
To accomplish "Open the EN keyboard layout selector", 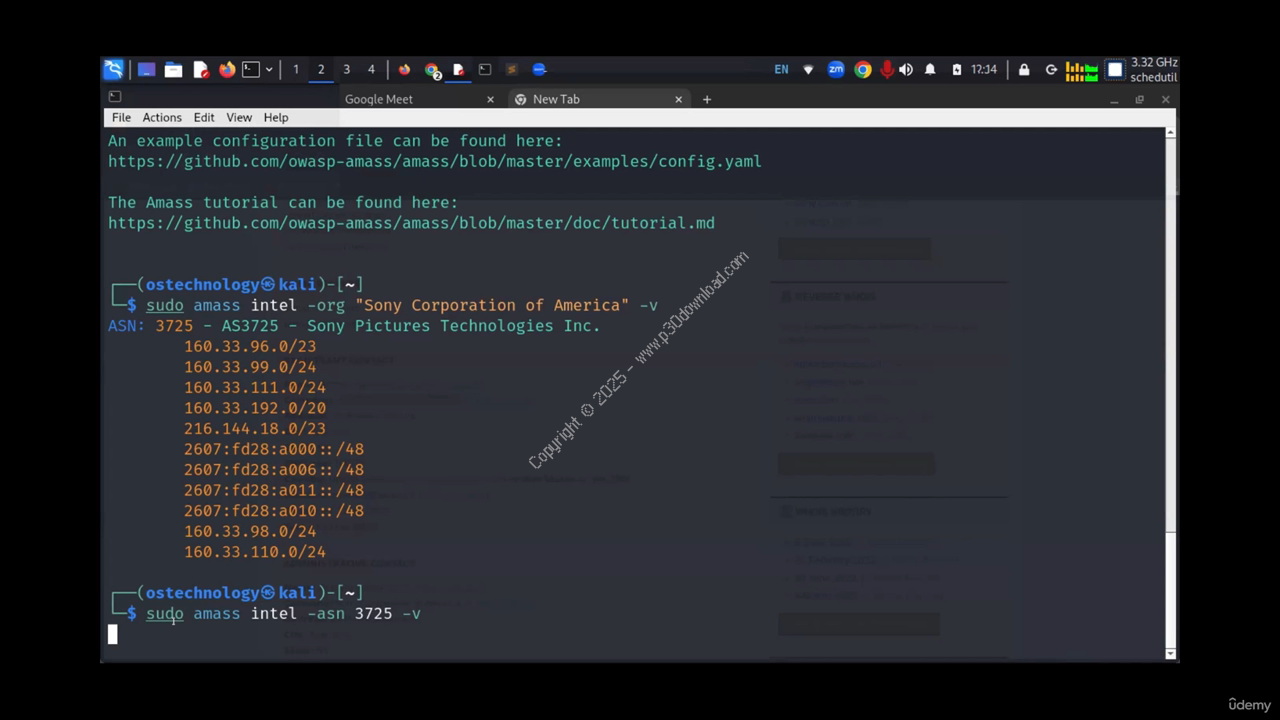I will (x=781, y=69).
